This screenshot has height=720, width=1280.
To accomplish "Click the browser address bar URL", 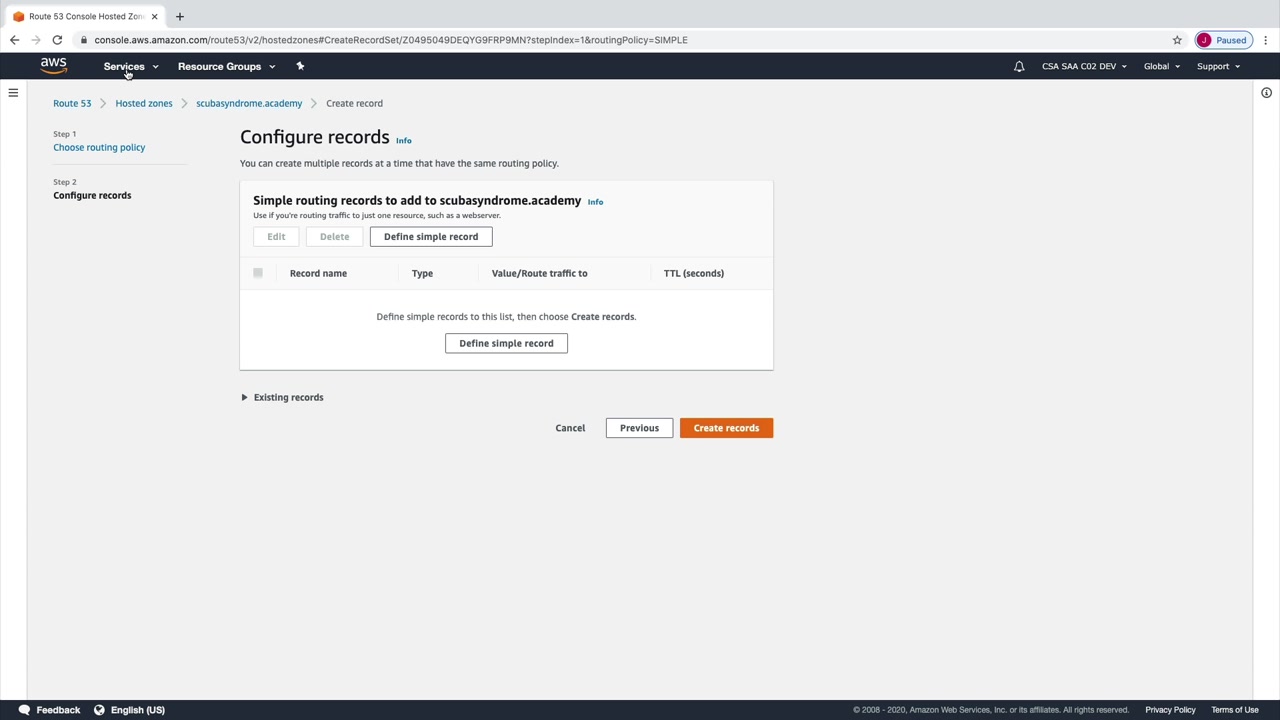I will pyautogui.click(x=391, y=40).
